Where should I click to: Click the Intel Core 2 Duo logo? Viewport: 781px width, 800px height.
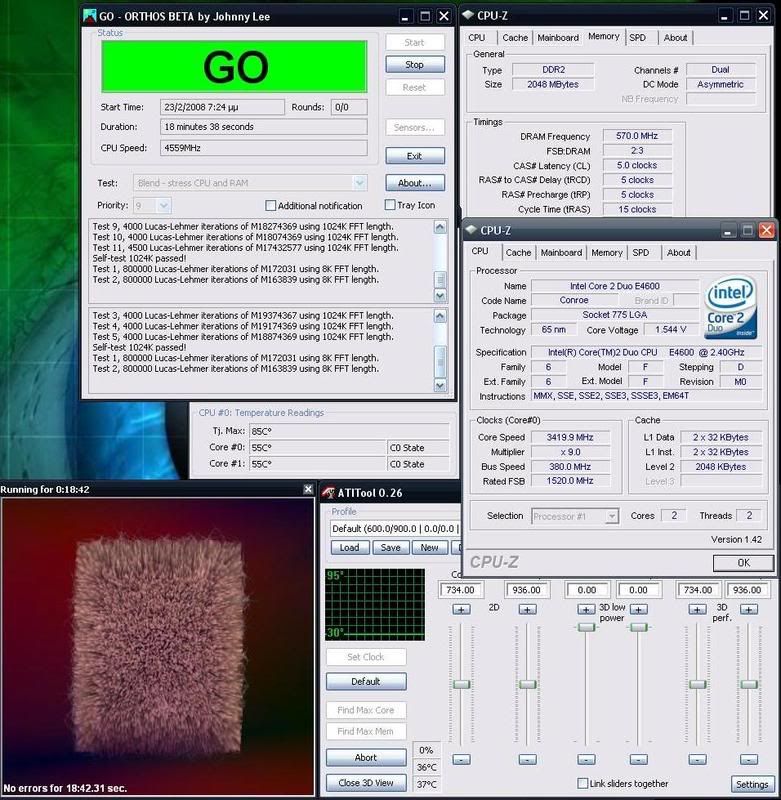730,307
